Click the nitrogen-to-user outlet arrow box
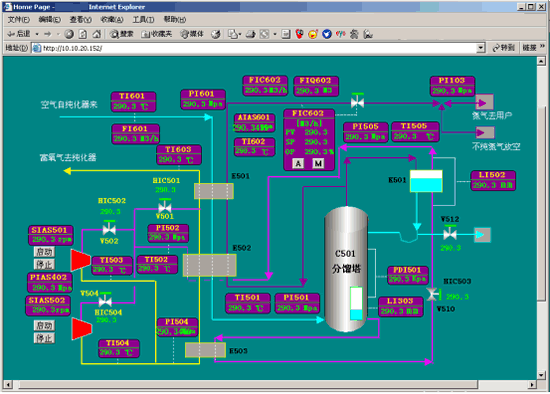 click(484, 102)
